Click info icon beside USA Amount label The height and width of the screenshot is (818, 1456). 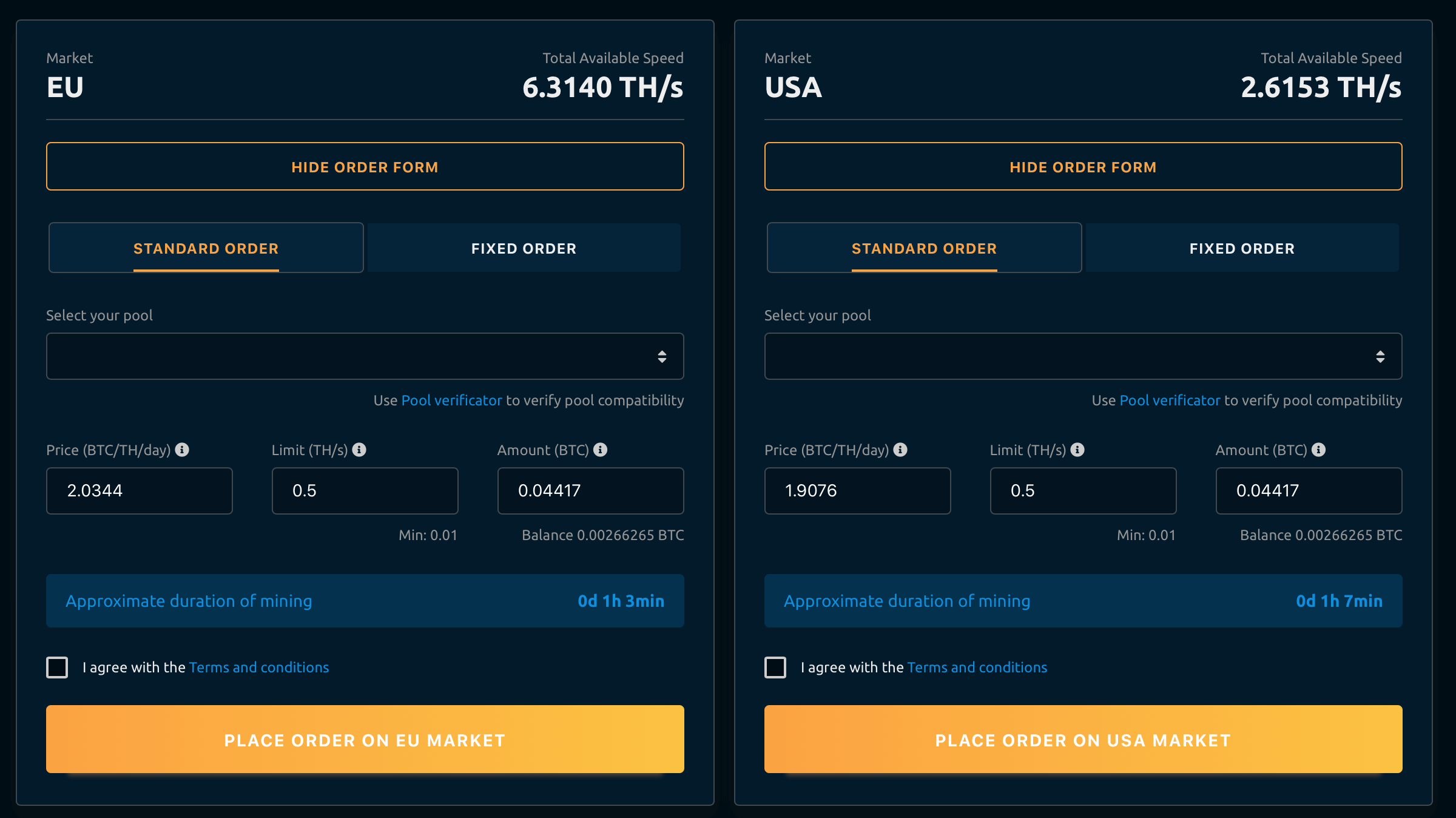pos(1318,450)
